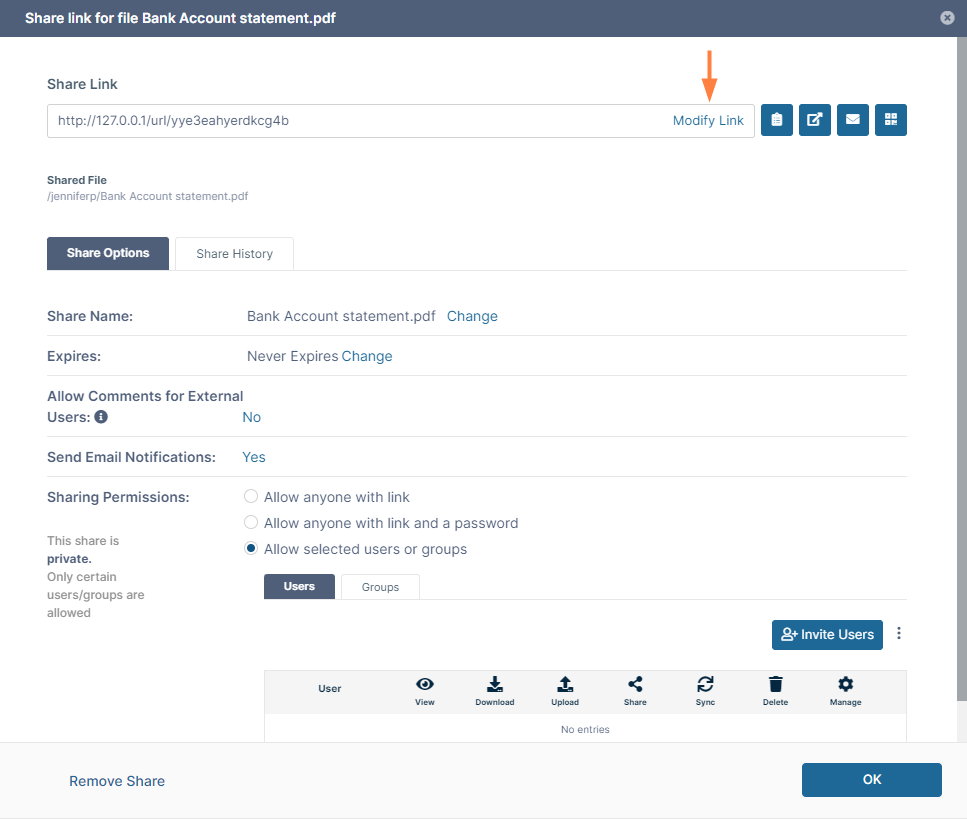Select Allow anyone with link and password
This screenshot has width=967, height=819.
[252, 523]
